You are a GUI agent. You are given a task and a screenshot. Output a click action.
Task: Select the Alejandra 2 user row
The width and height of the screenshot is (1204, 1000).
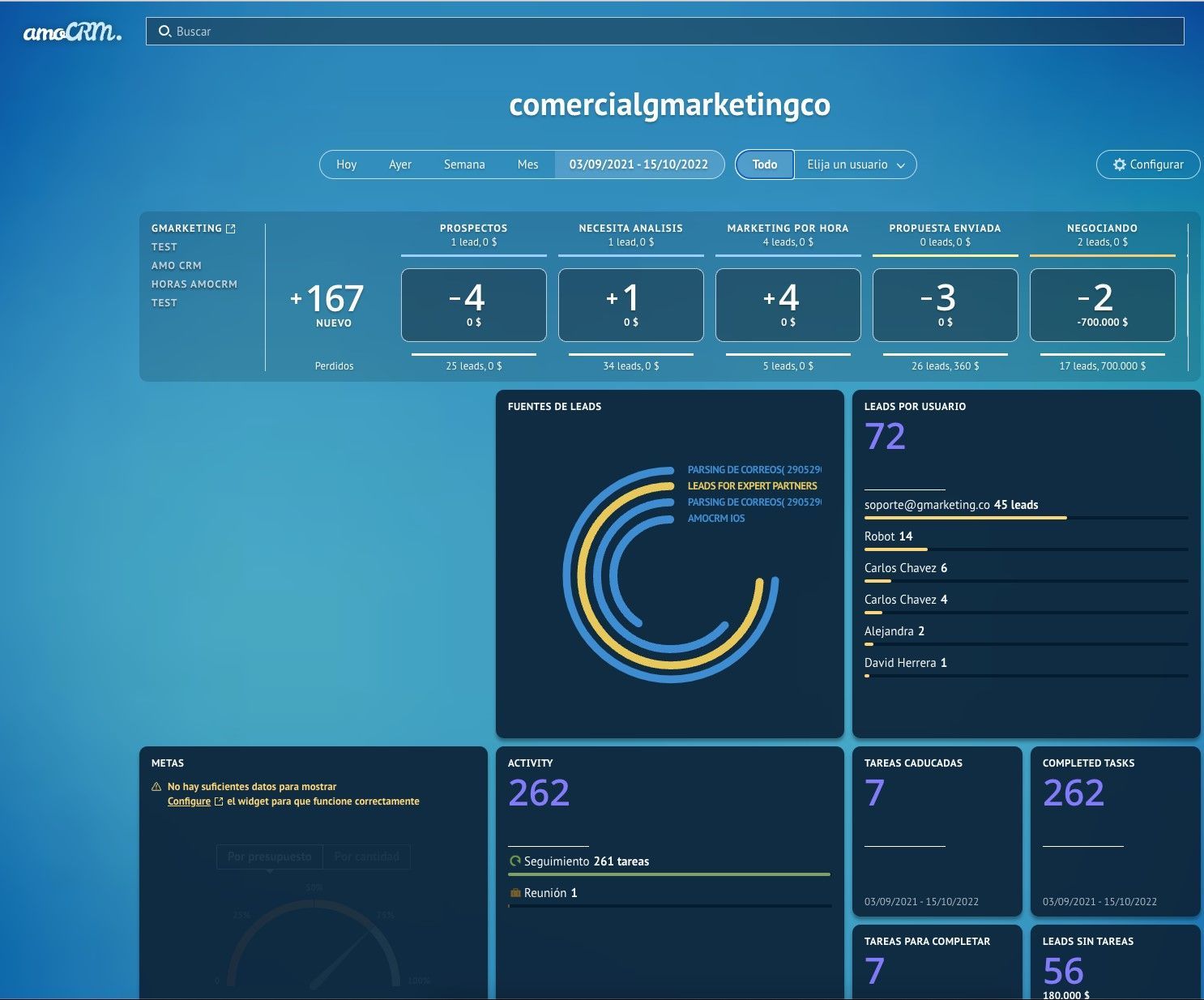pos(1026,635)
